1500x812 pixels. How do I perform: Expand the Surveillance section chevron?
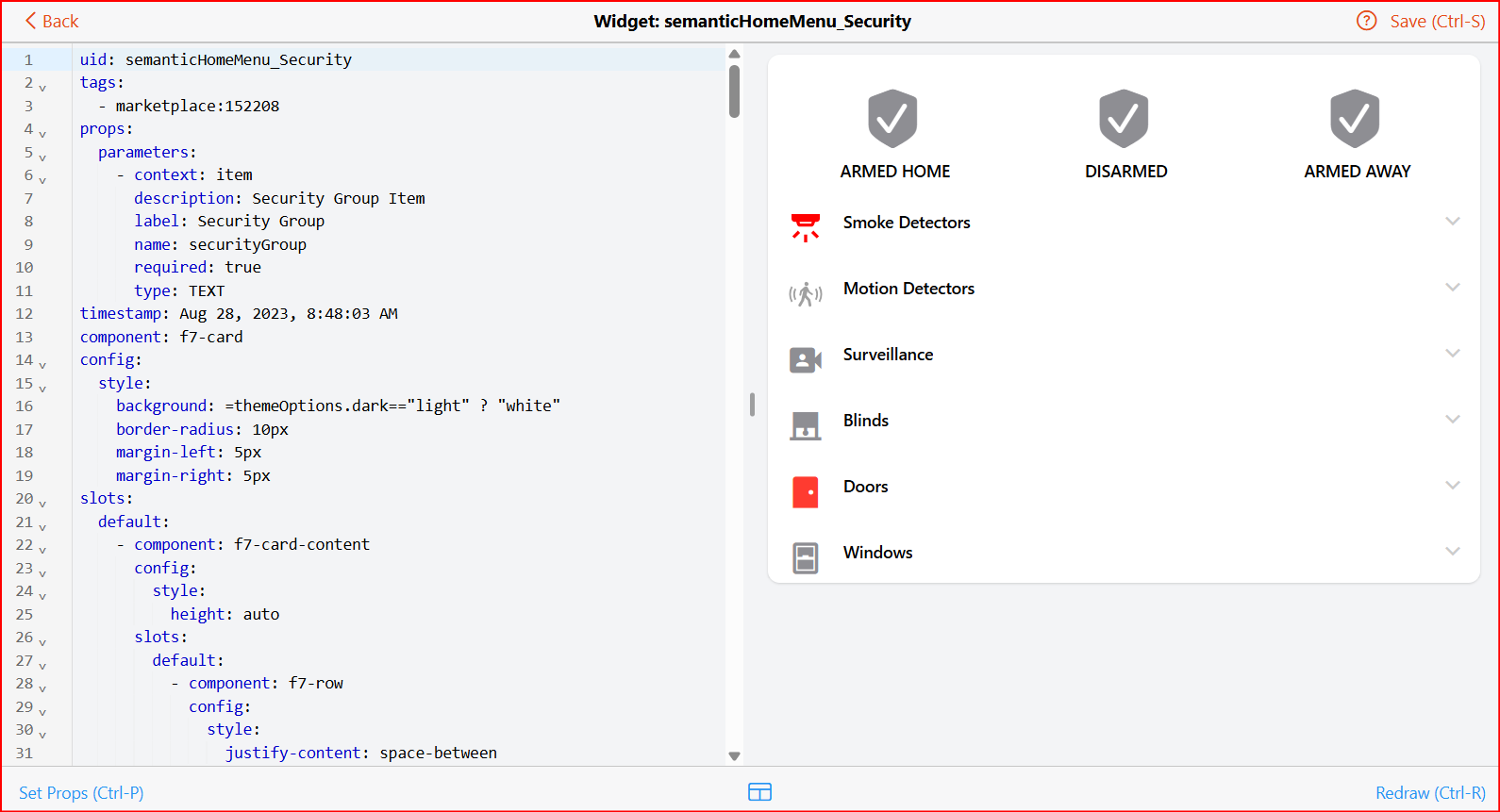tap(1452, 354)
